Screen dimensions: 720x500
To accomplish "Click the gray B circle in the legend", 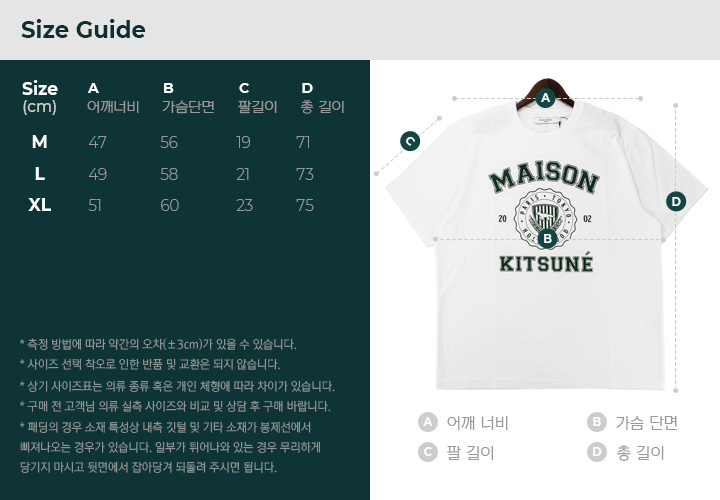I will 597,422.
